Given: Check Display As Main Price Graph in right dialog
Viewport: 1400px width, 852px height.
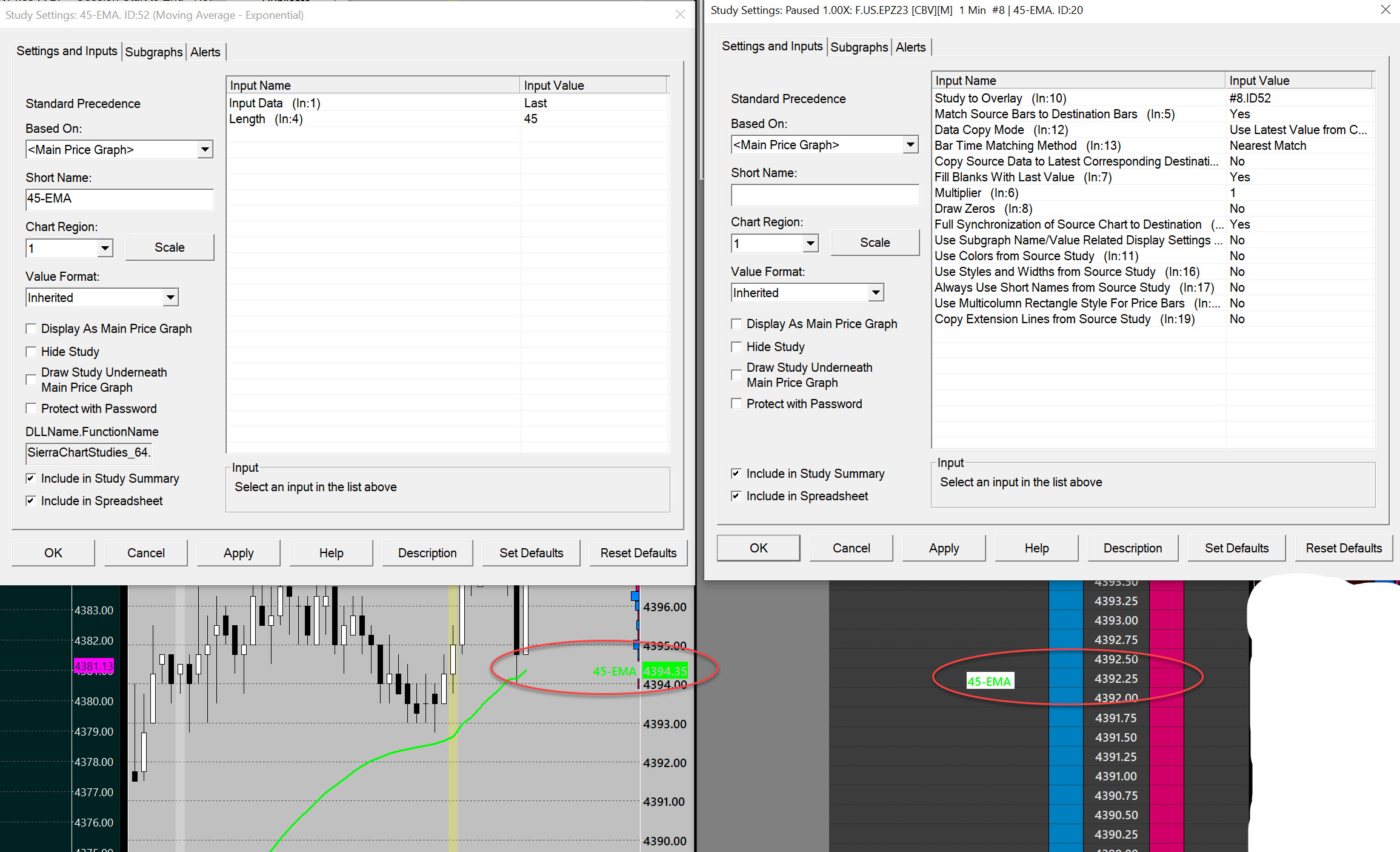Looking at the screenshot, I should (736, 324).
